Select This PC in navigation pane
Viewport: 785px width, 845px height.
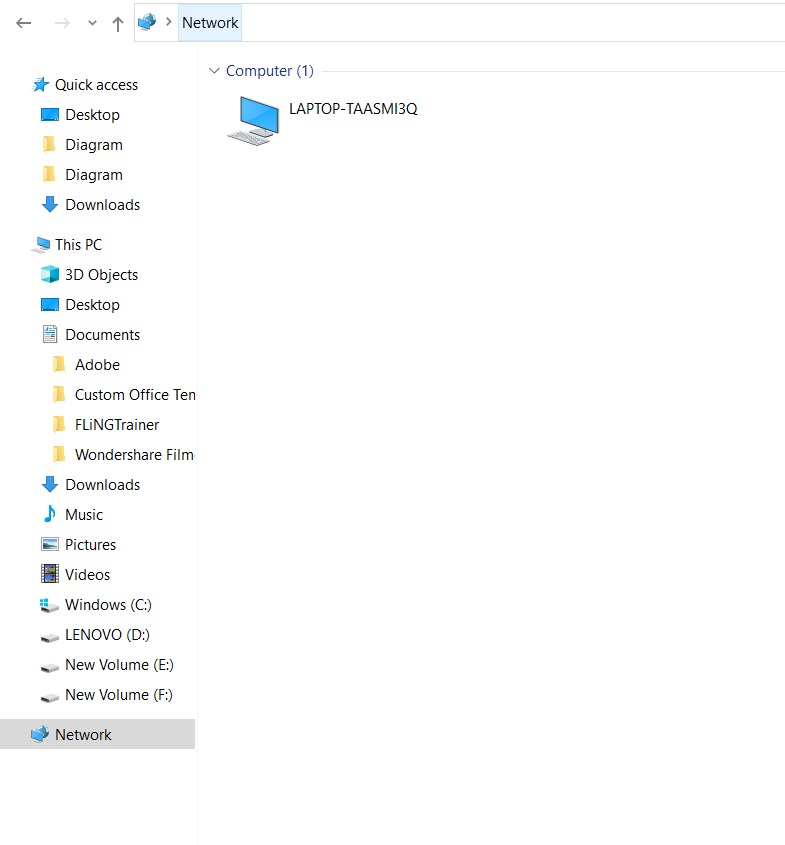(78, 245)
